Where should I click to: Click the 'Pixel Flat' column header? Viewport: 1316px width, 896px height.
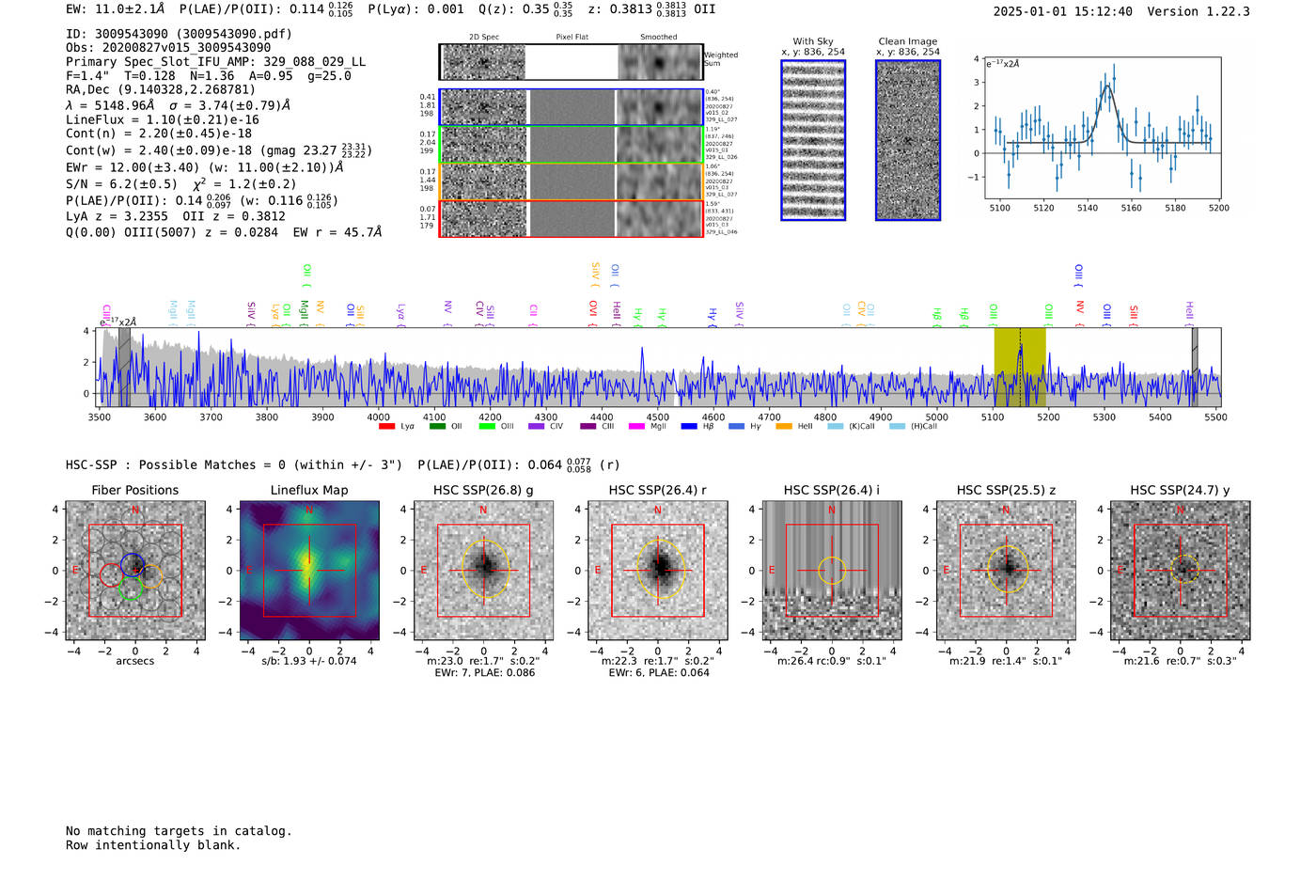[x=572, y=38]
